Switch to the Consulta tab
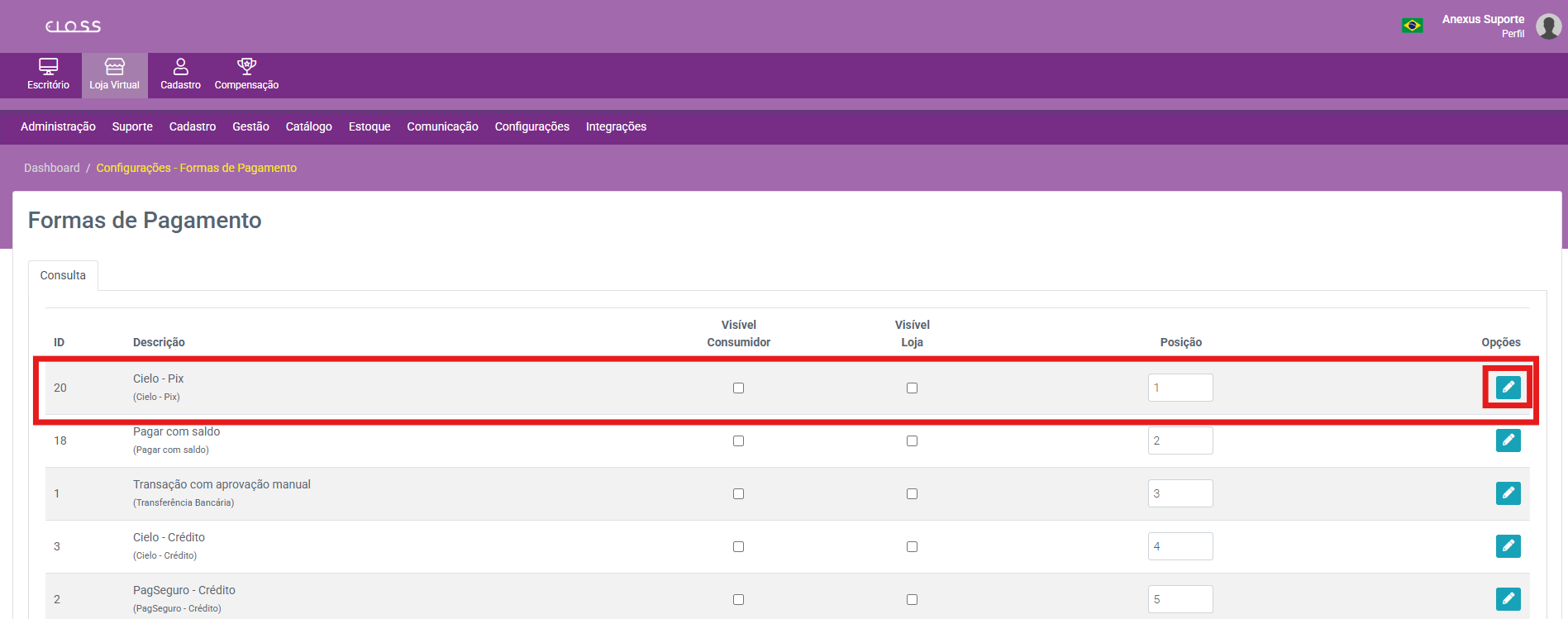 pos(63,275)
